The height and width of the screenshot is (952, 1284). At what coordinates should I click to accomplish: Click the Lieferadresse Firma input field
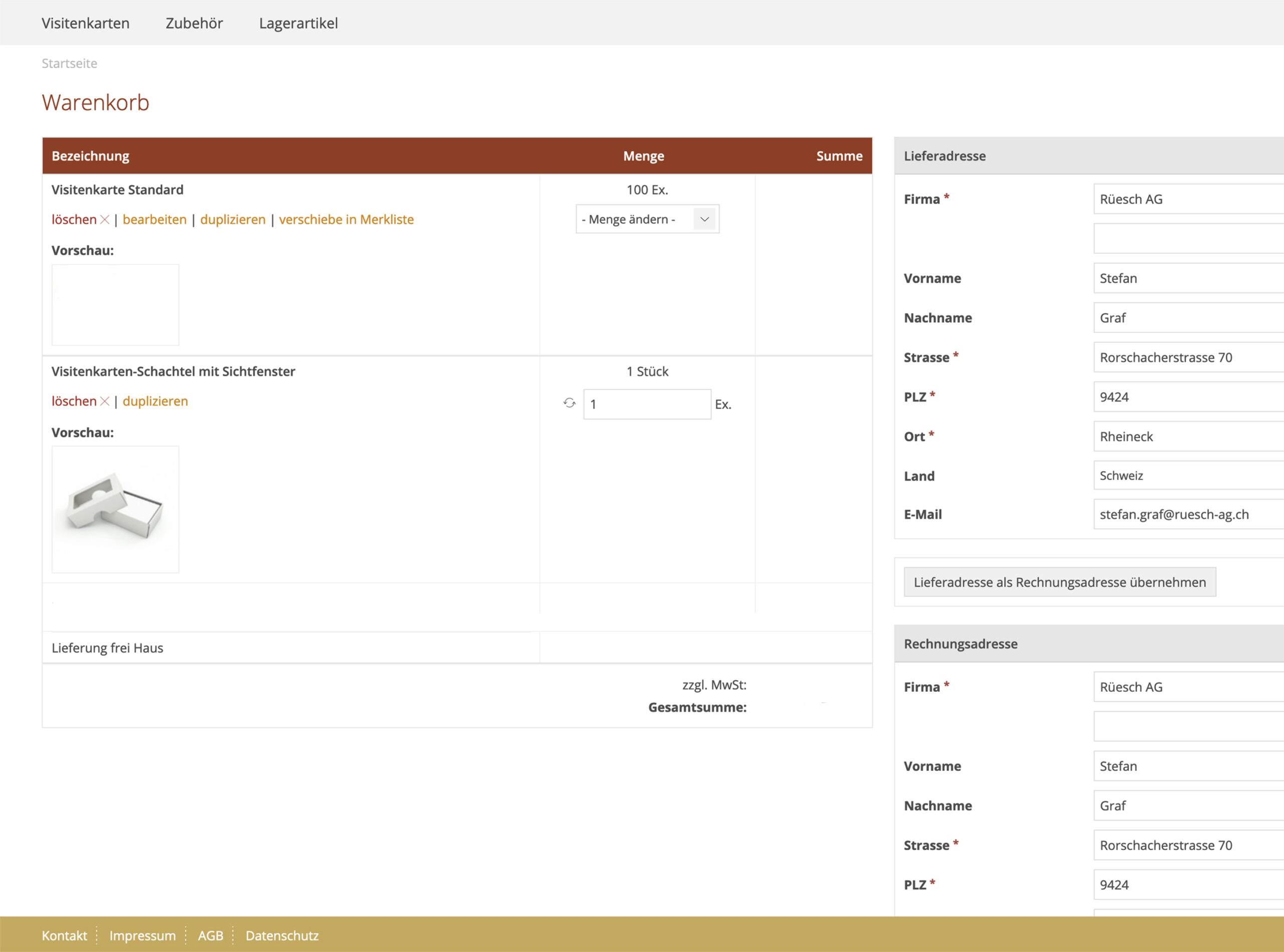(1187, 200)
